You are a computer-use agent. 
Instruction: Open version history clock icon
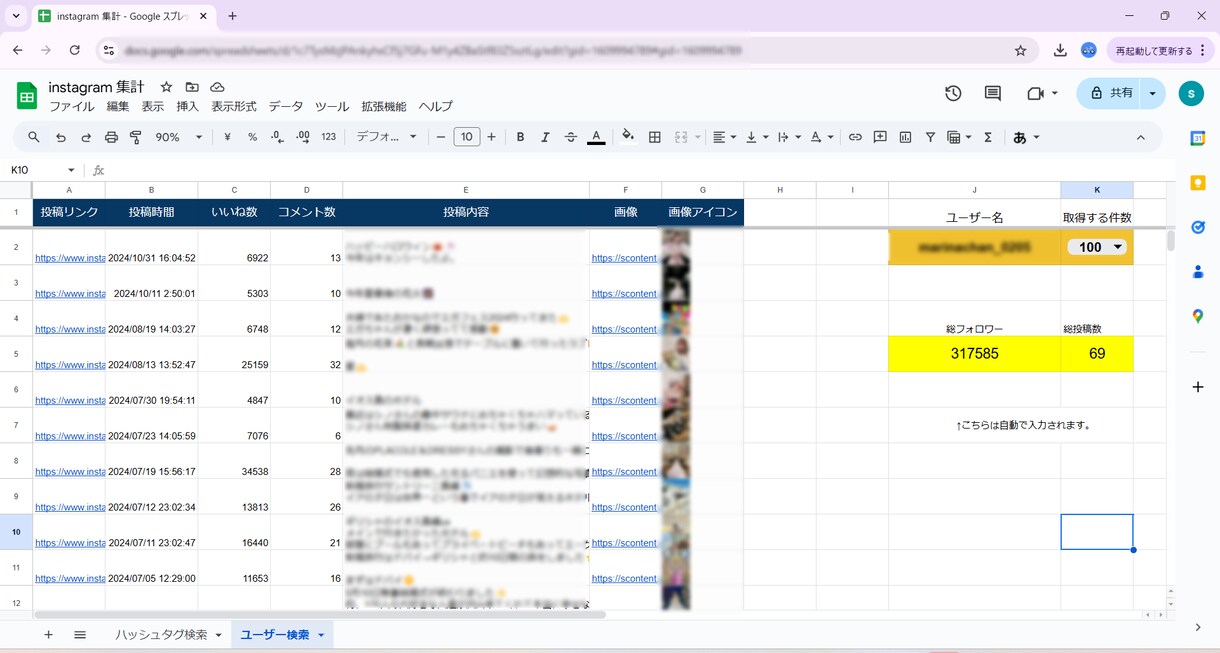coord(953,93)
